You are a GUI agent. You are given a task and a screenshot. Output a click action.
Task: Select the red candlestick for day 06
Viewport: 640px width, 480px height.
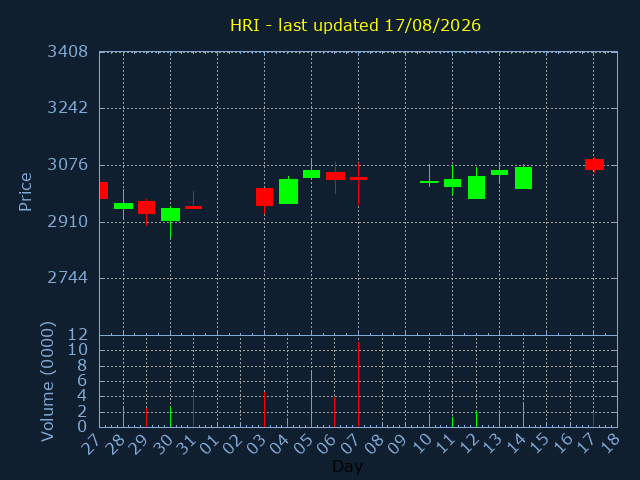tap(336, 176)
